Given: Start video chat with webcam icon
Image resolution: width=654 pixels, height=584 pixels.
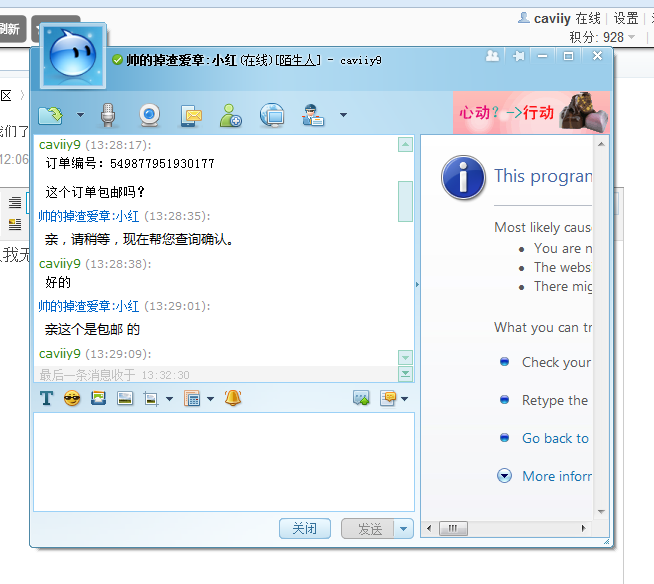Looking at the screenshot, I should (149, 115).
